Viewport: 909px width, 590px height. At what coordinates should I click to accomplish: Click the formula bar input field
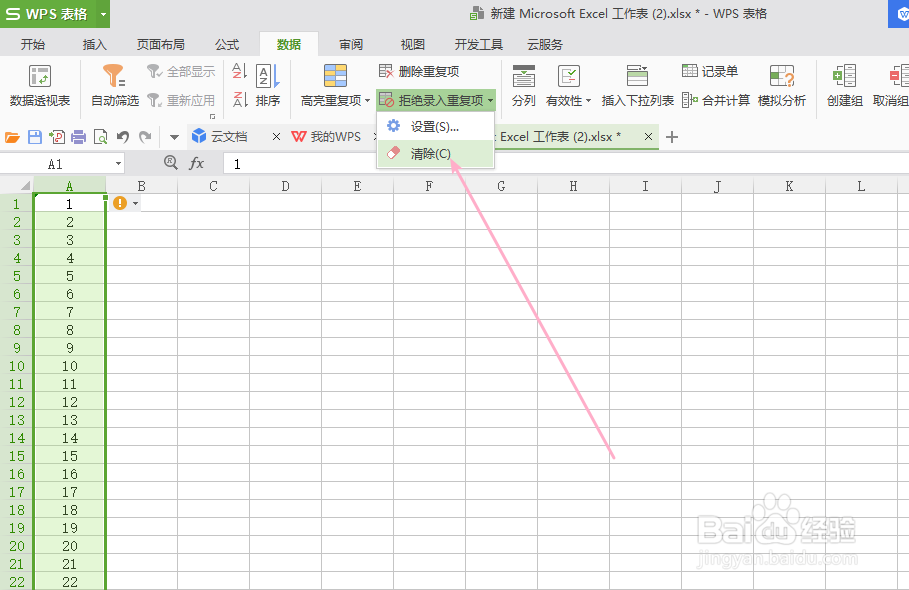pyautogui.click(x=565, y=164)
